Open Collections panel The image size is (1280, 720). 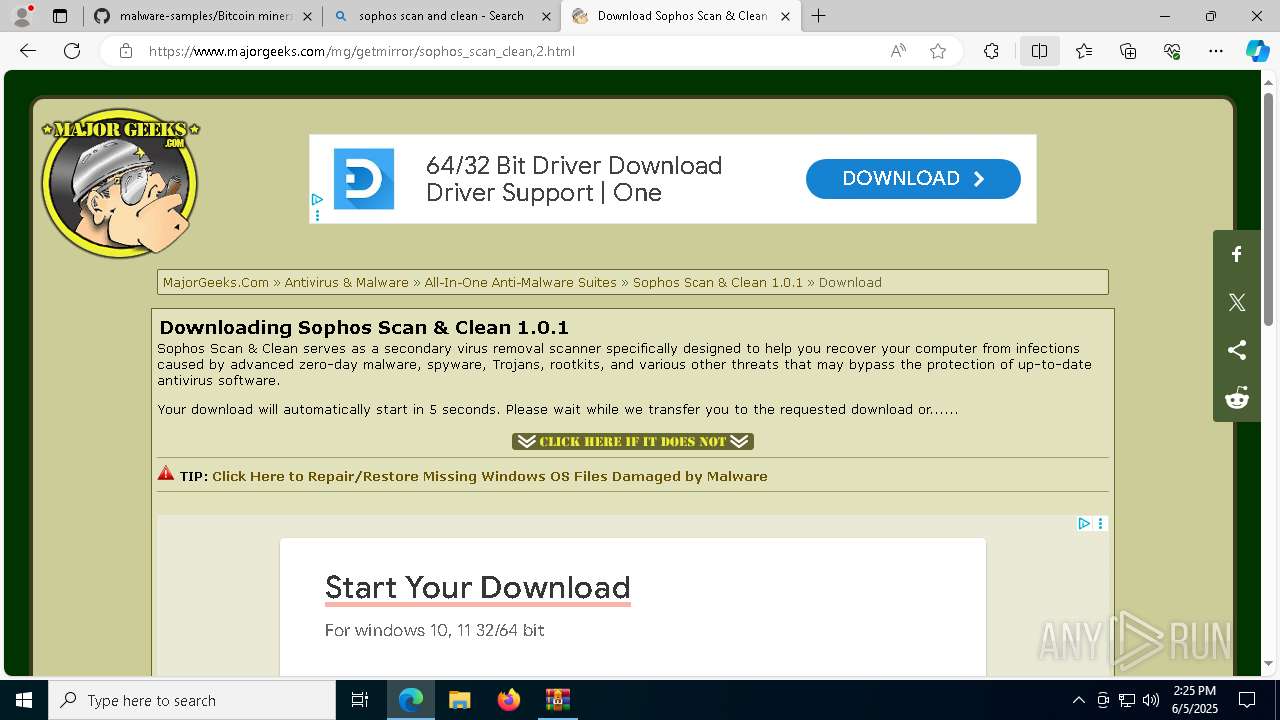1128,51
